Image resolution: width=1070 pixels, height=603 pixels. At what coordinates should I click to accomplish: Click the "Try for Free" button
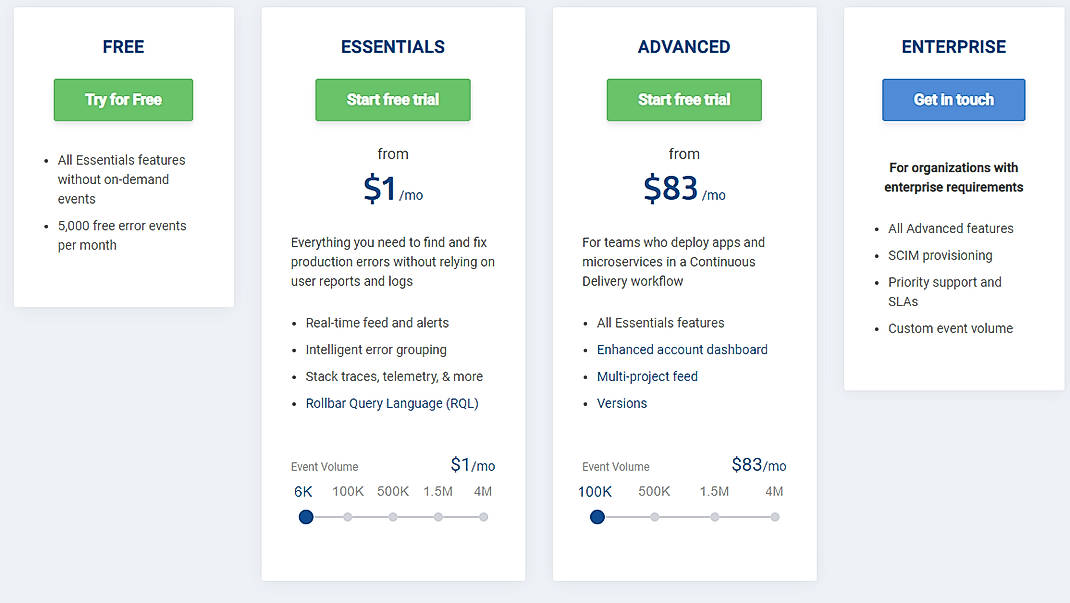(x=123, y=100)
